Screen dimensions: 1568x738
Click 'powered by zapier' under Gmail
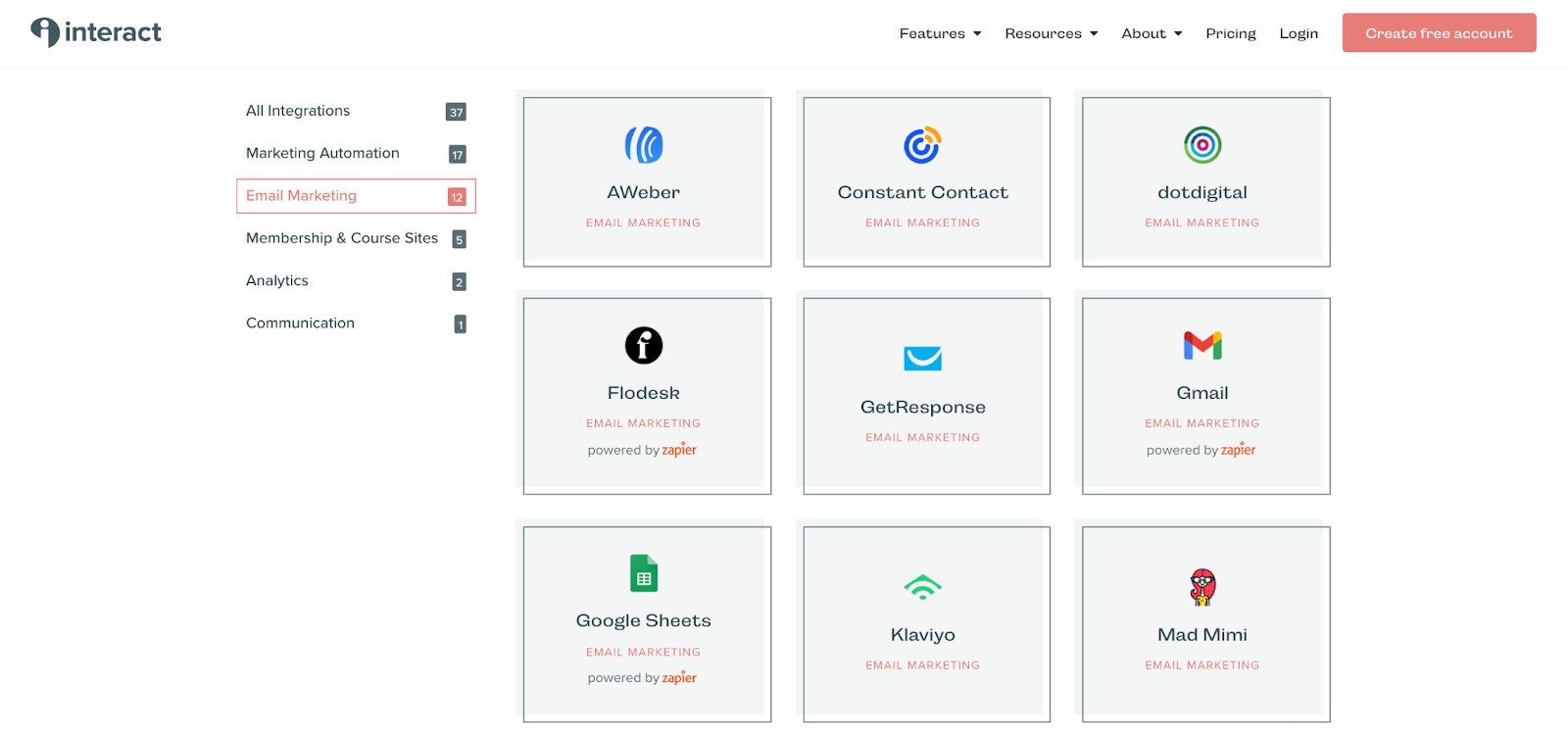tap(1200, 450)
